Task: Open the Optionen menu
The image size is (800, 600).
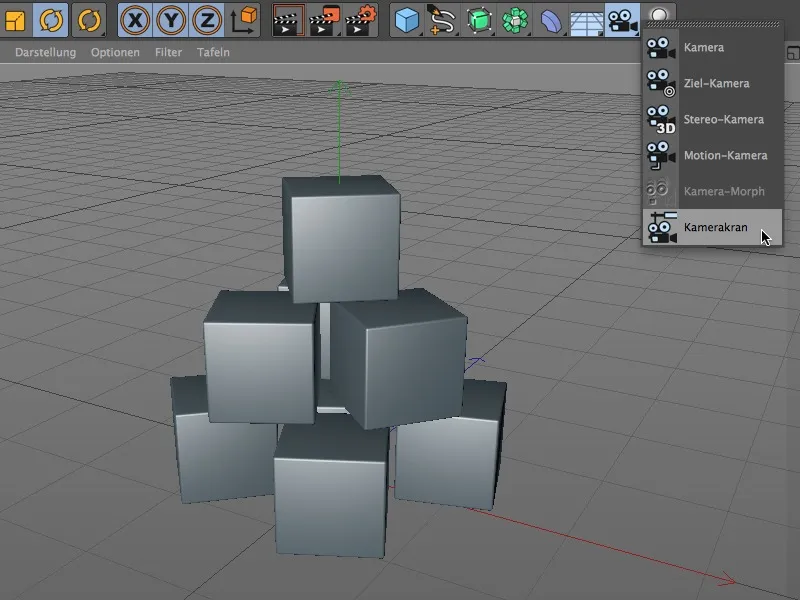Action: point(115,52)
